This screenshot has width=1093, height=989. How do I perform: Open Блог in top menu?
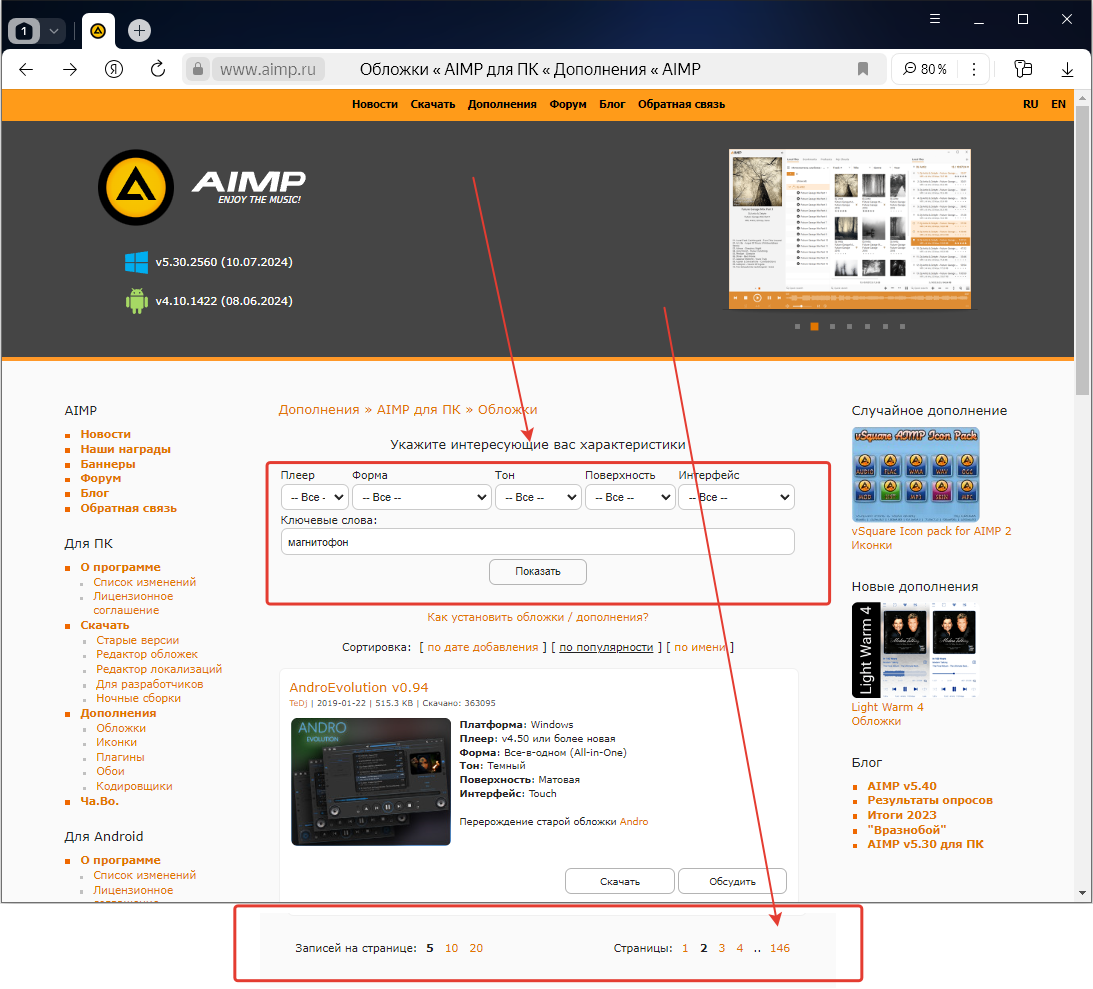click(x=612, y=104)
